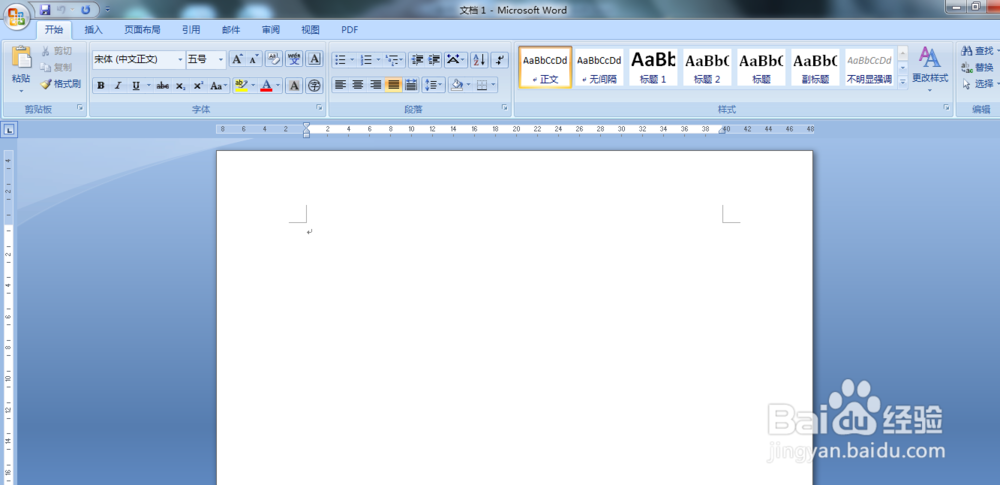
Task: Switch to the 引用 (References) tab
Action: [x=191, y=30]
